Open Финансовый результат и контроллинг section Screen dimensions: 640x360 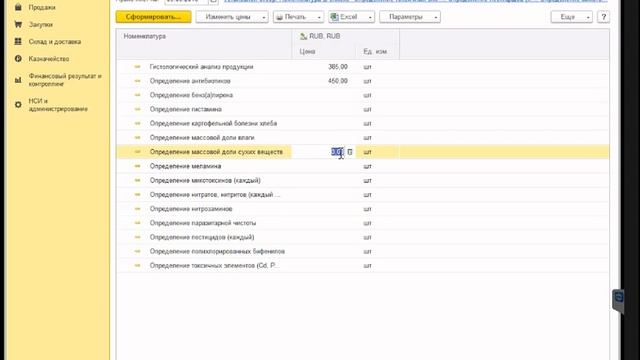[x=65, y=80]
